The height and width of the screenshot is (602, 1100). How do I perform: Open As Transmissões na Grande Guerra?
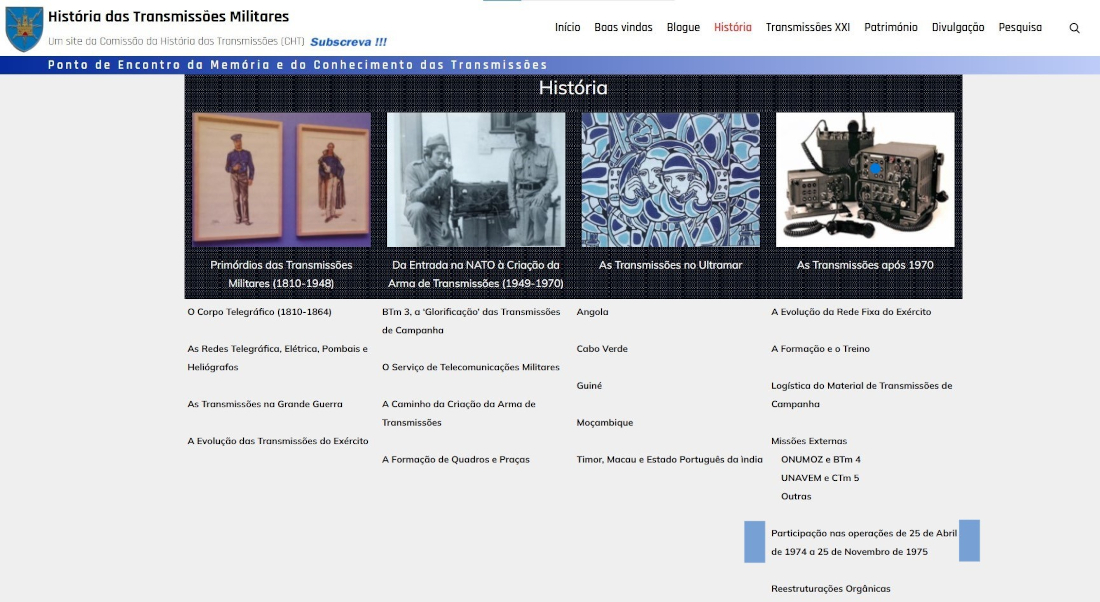tap(265, 404)
